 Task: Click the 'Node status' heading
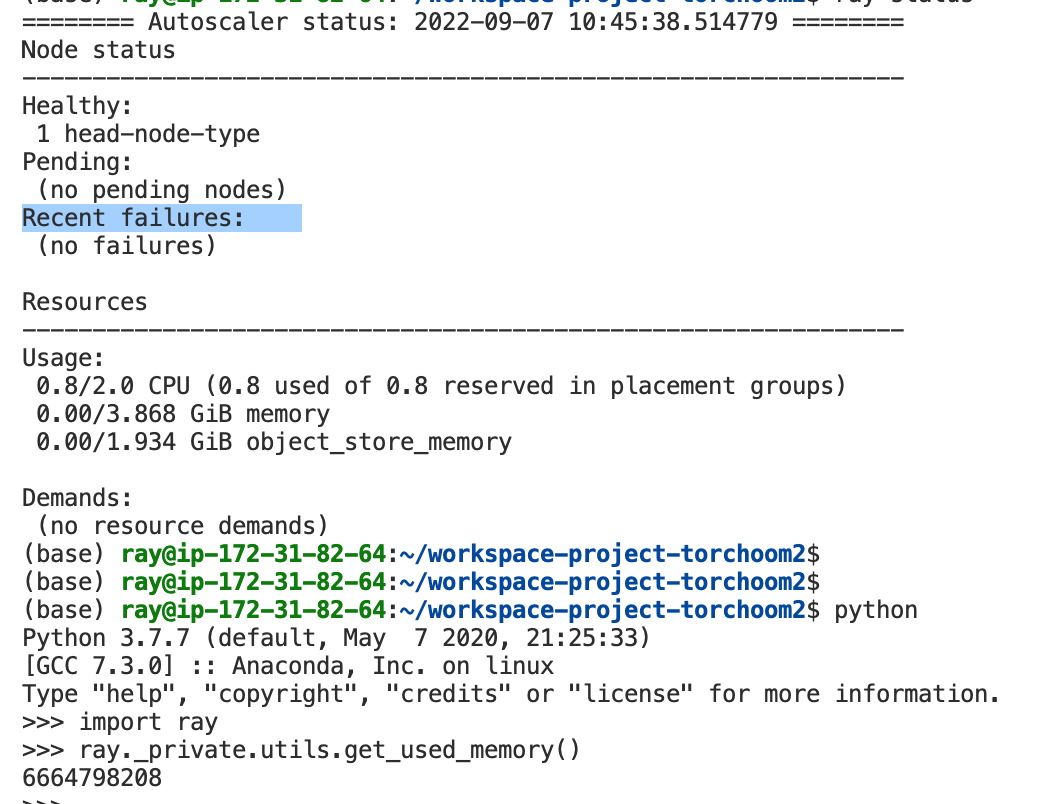[x=98, y=51]
